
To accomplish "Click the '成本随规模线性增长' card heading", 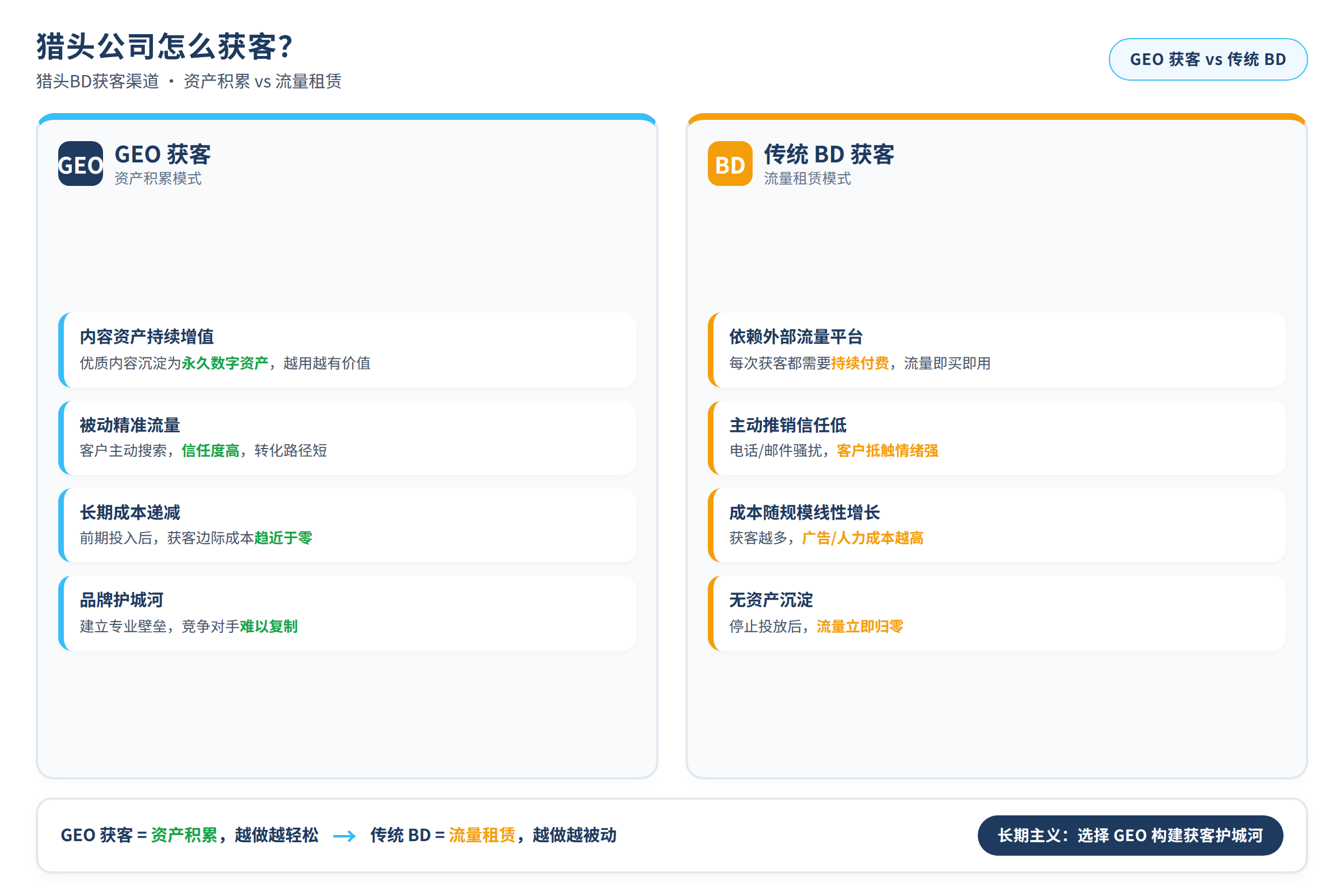I will [x=804, y=512].
